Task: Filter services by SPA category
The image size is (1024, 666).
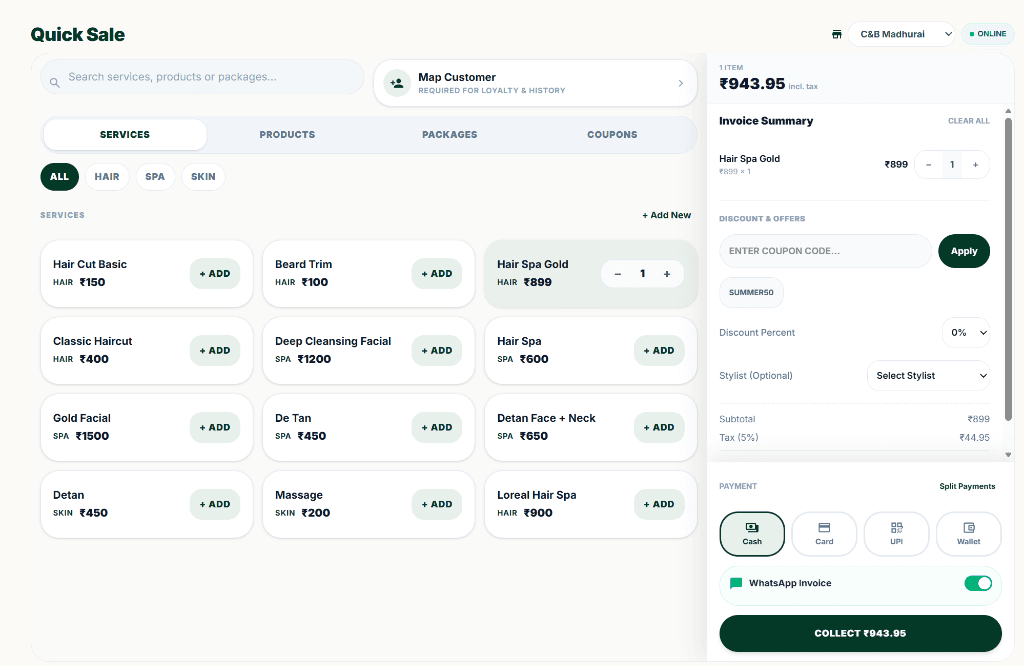Action: pos(155,177)
